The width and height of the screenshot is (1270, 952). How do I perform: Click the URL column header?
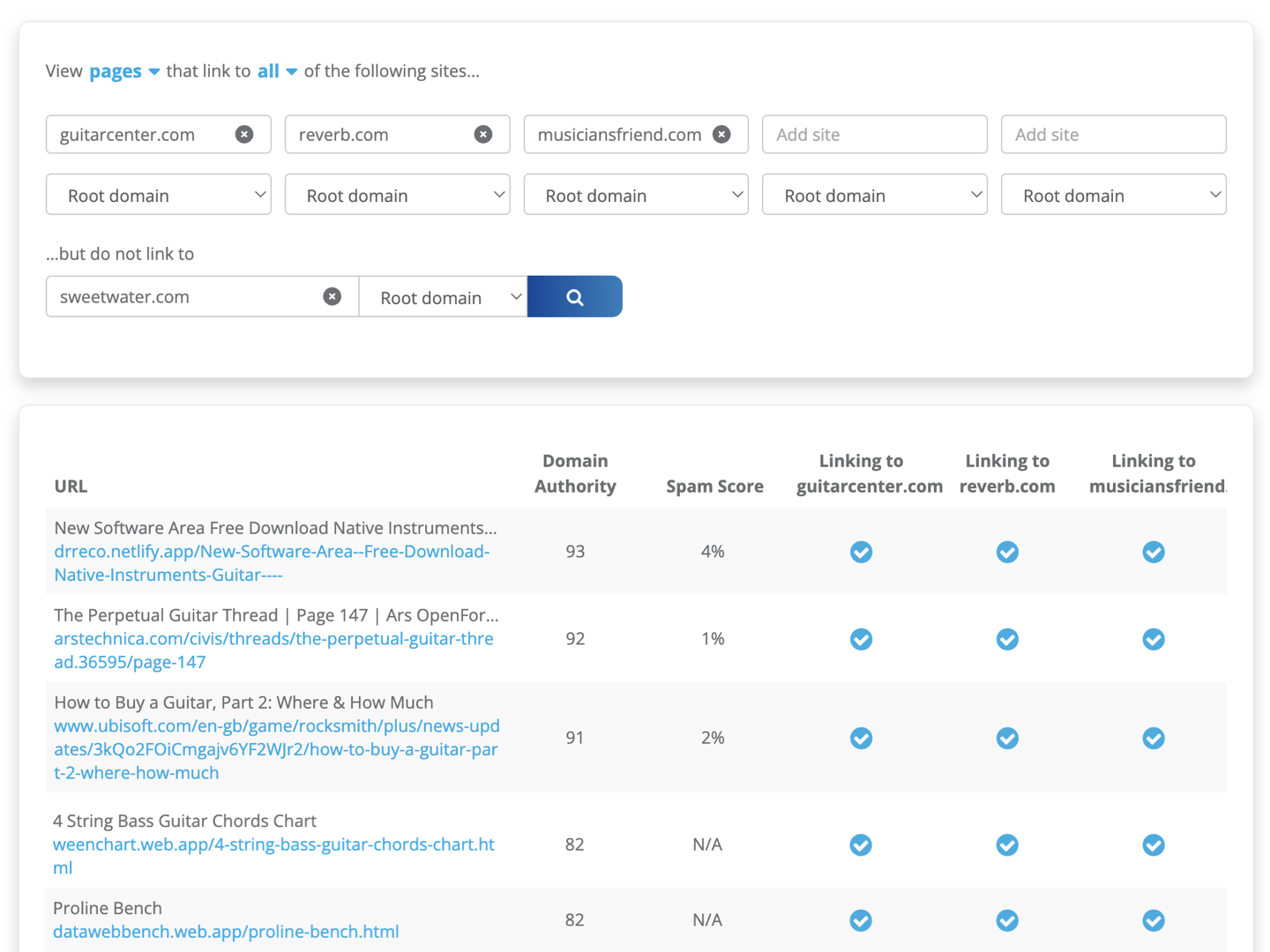tap(71, 487)
